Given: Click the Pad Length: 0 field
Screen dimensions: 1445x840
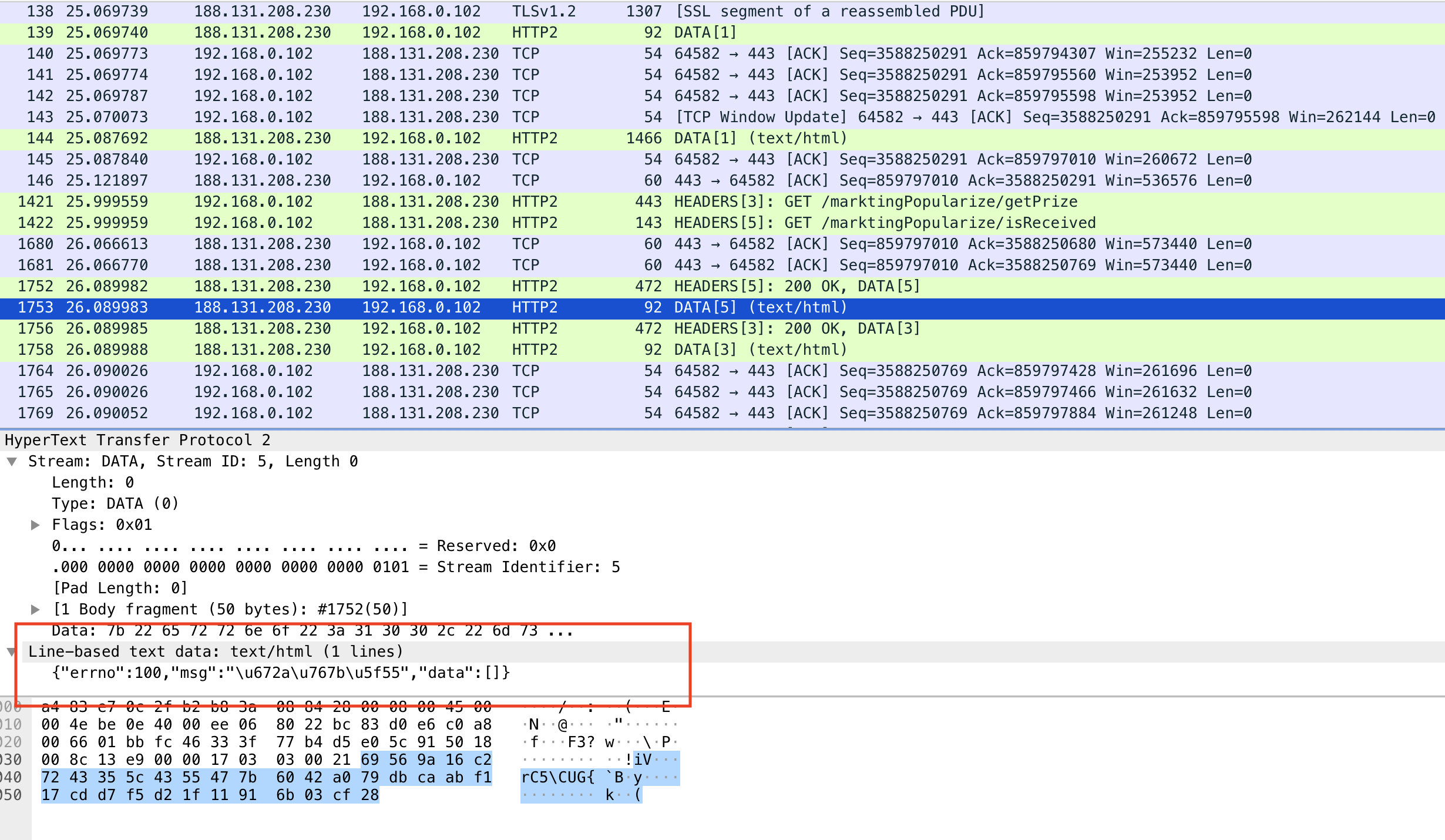Looking at the screenshot, I should 120,589.
